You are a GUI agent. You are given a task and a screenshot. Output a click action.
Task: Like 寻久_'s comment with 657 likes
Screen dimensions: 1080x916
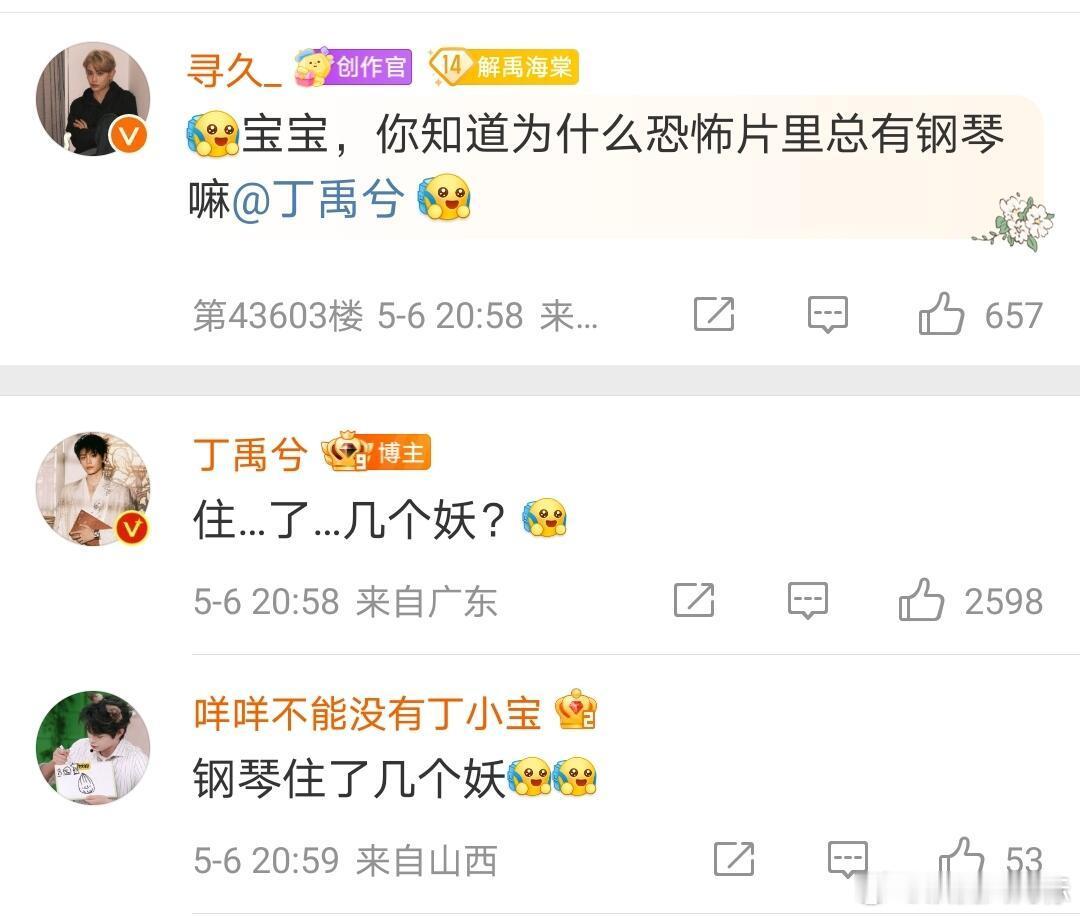[x=941, y=314]
